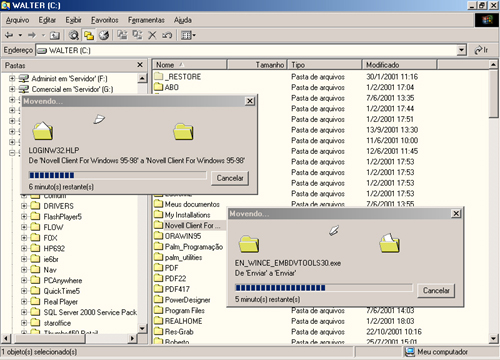Click the Delete X toolbar icon
This screenshot has width=500, height=360.
152,35
